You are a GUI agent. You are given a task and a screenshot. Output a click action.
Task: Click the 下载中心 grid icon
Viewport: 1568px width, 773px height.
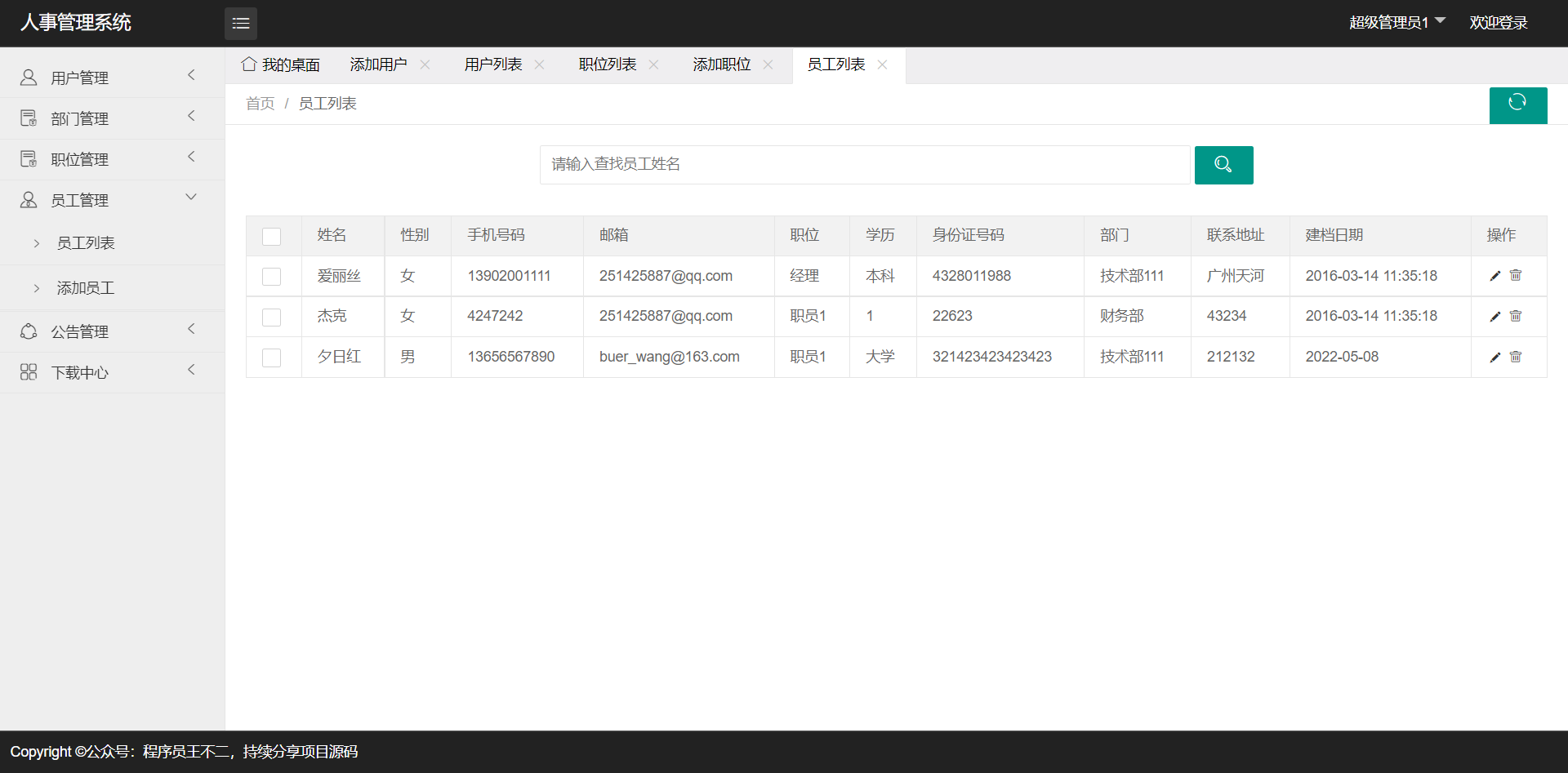[29, 372]
